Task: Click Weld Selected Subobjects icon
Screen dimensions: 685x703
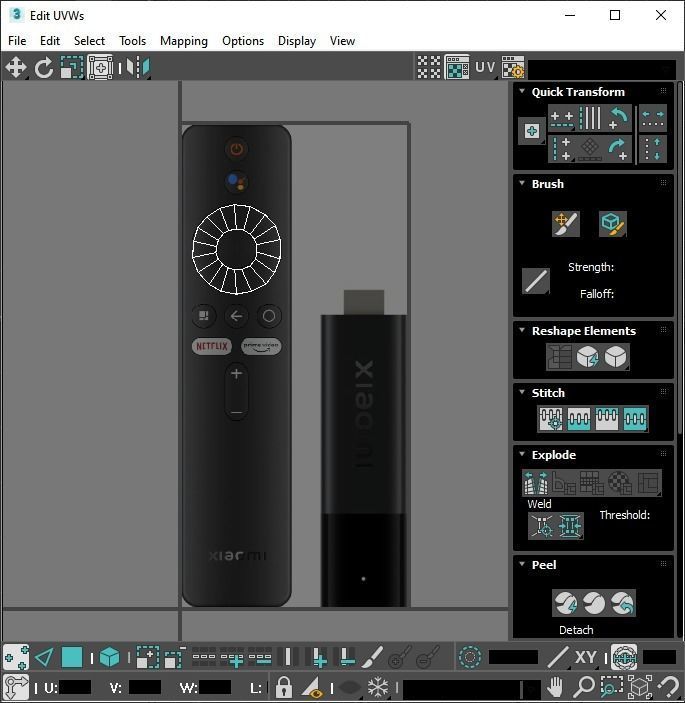Action: tap(570, 525)
